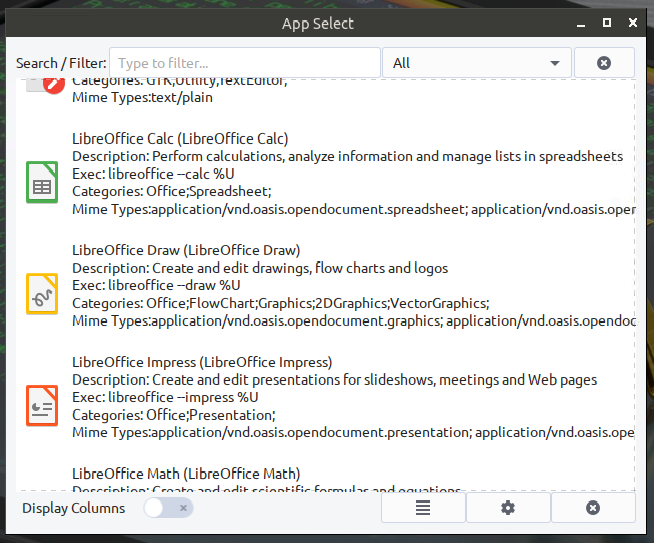Click Exec: libreoffice --calc %U line

click(x=153, y=173)
